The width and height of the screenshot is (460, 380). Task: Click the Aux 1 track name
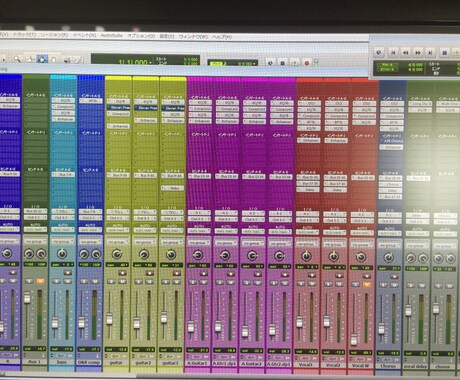(34, 362)
